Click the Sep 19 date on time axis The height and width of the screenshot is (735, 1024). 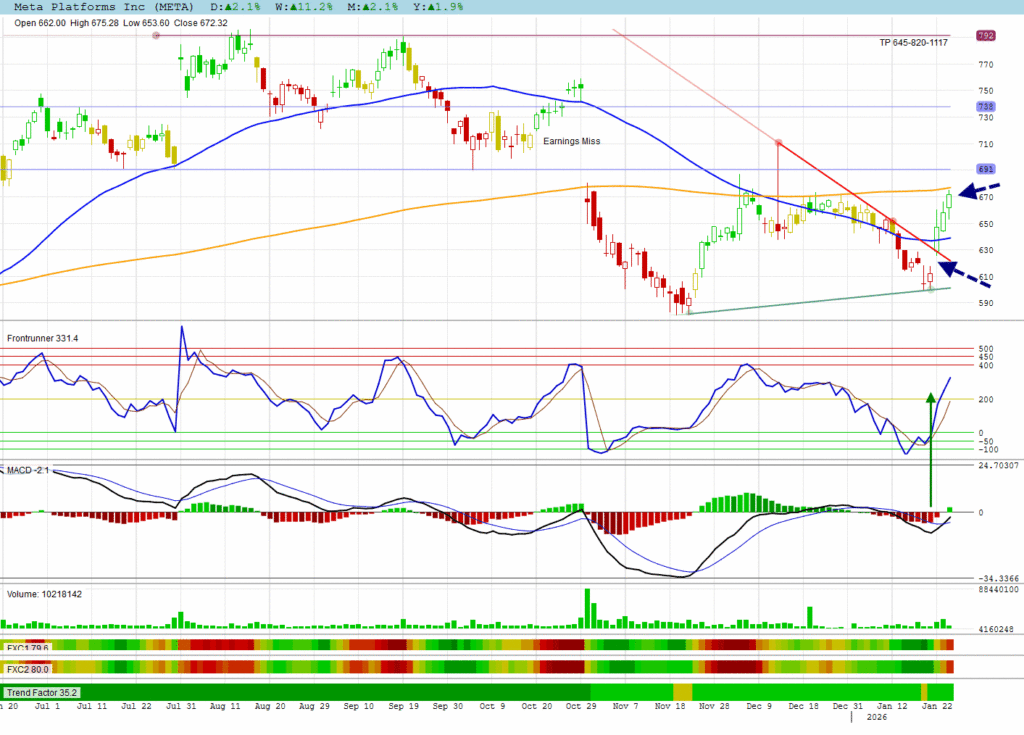(x=402, y=706)
